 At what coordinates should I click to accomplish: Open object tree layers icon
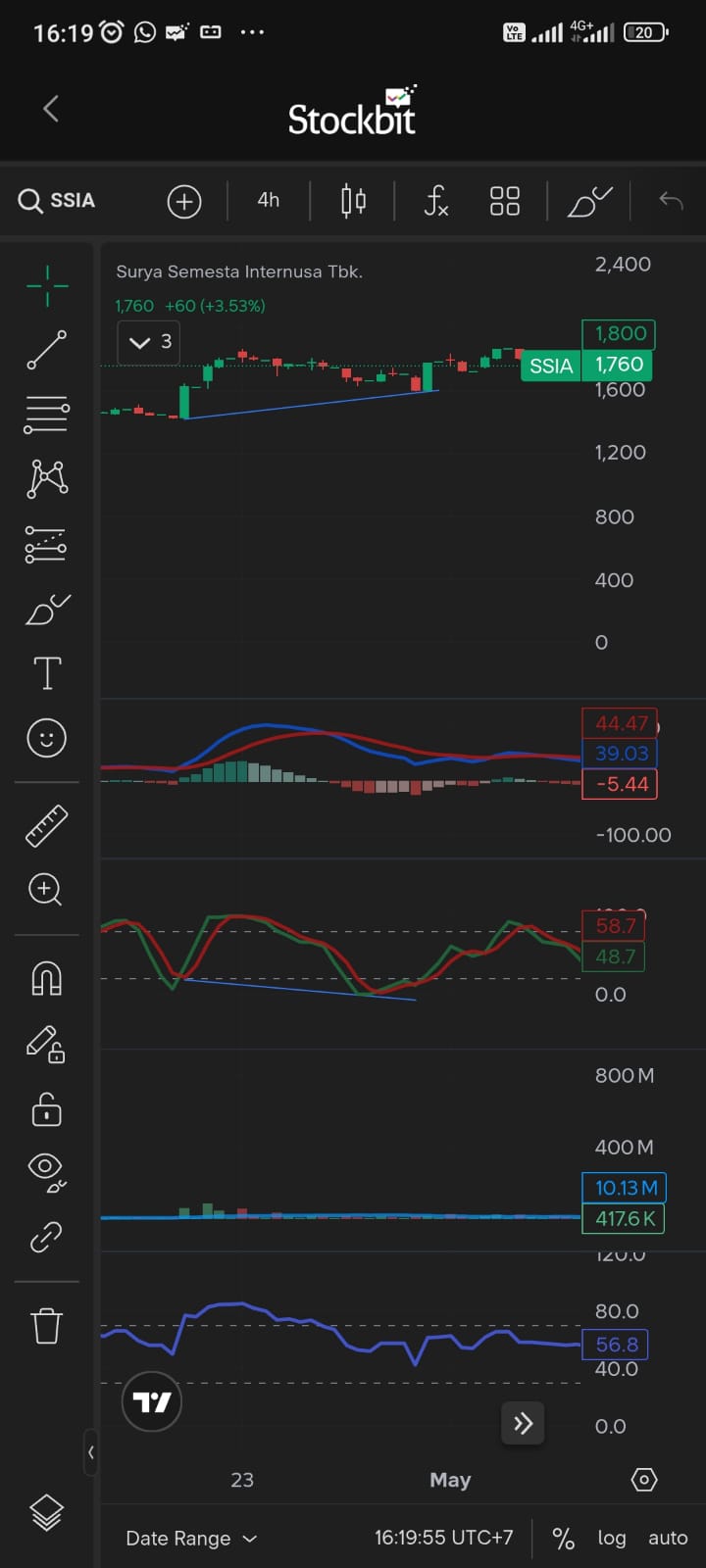pyautogui.click(x=47, y=1513)
